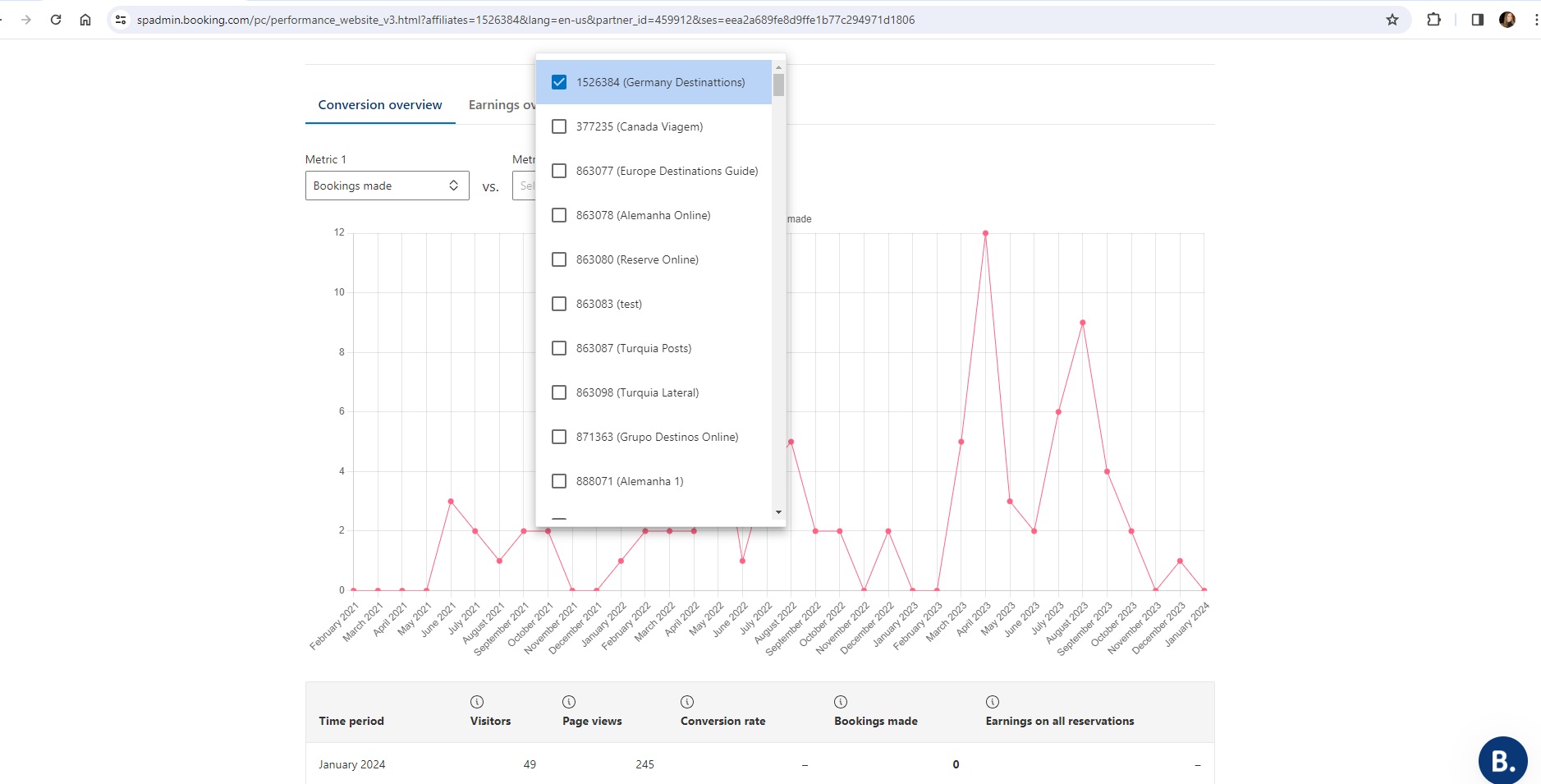Screen dimensions: 1541x784
Task: Click the affiliate dropdown scrollbar thumb
Action: 778,85
